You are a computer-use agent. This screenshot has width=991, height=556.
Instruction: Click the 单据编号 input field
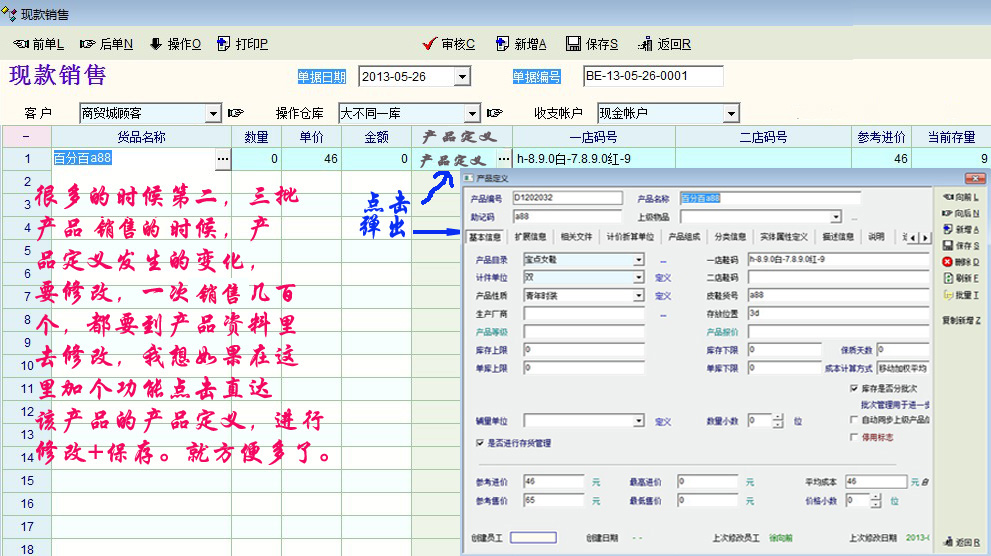pyautogui.click(x=652, y=76)
